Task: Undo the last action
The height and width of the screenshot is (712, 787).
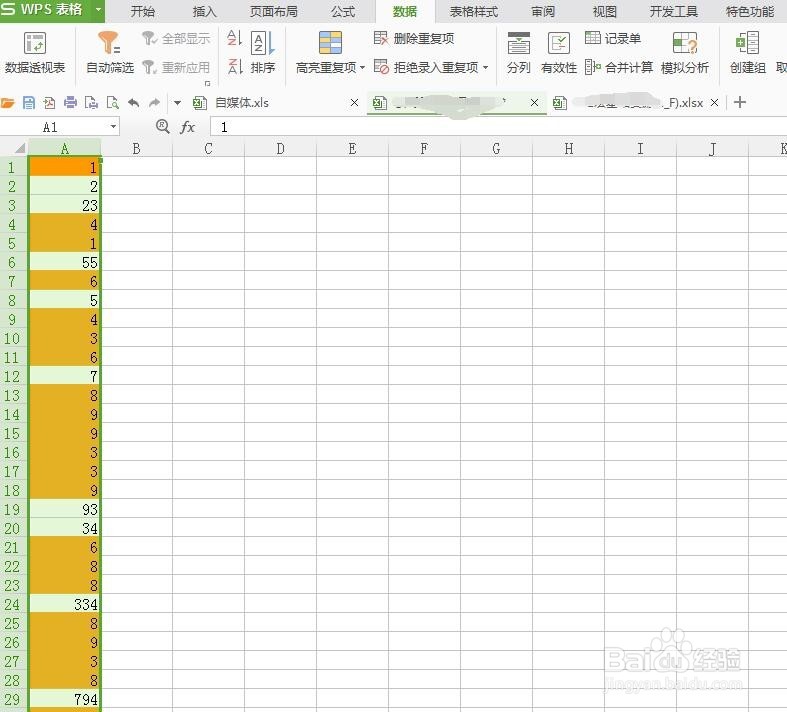Action: pos(134,103)
